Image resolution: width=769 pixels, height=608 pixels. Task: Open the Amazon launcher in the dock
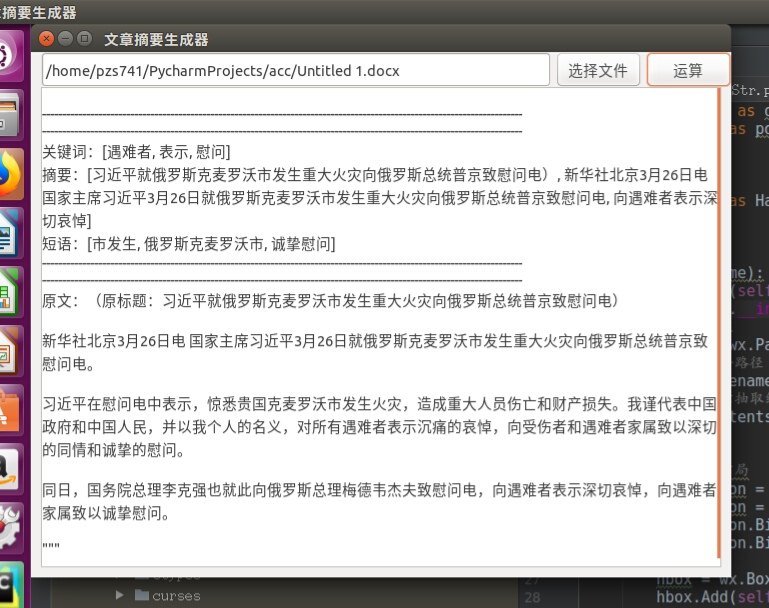(9, 469)
